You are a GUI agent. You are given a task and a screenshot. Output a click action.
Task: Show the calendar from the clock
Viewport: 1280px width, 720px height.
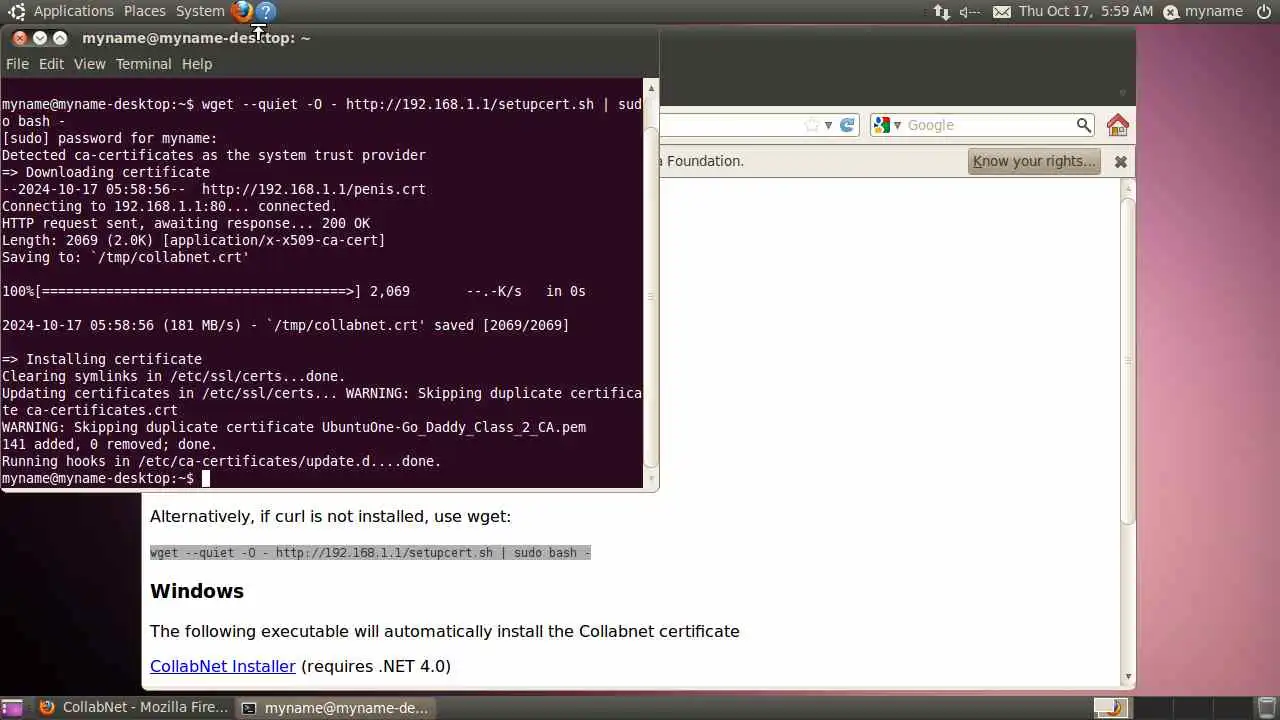(x=1086, y=11)
